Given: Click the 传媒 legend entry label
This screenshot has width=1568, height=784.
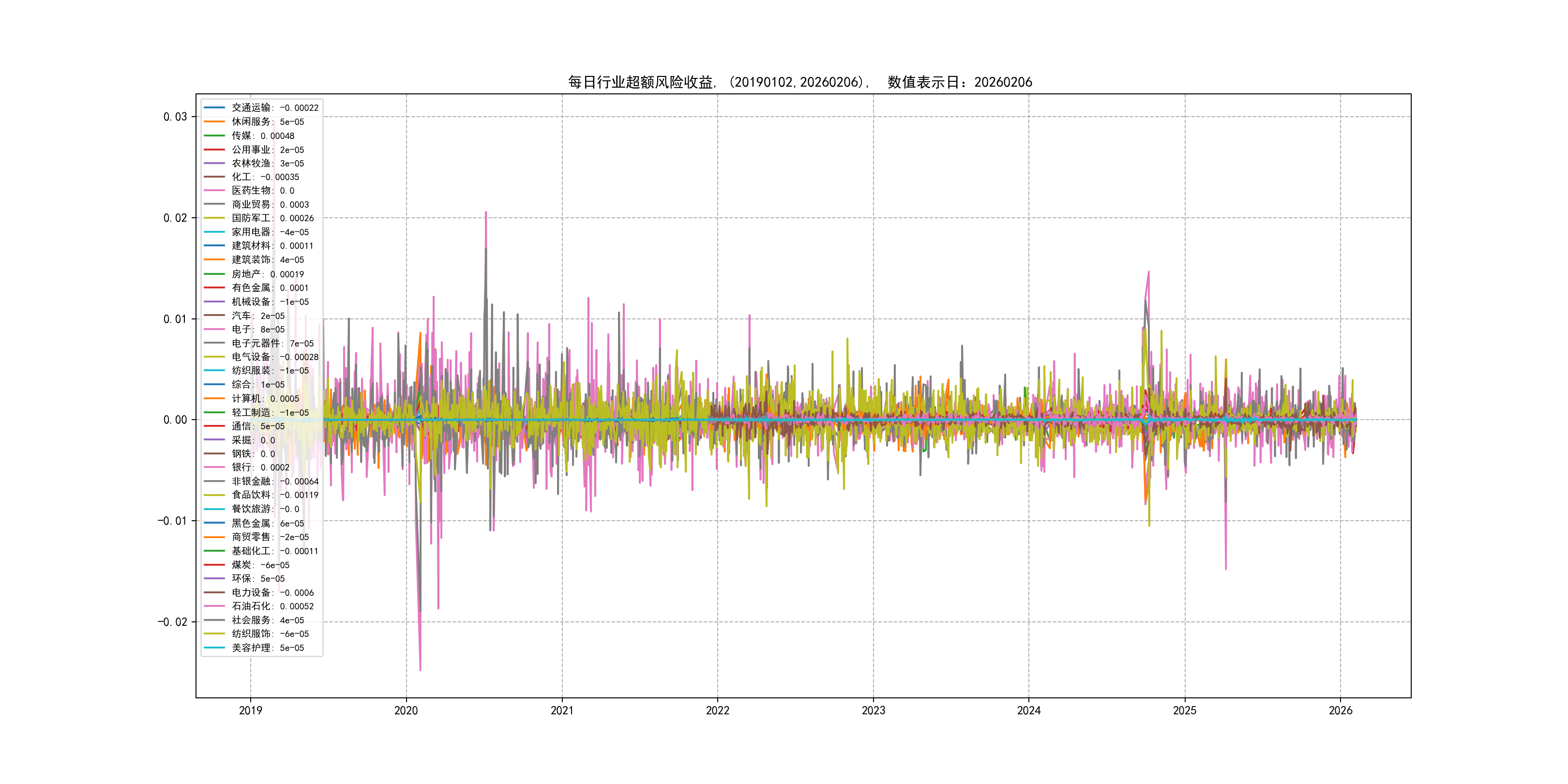Looking at the screenshot, I should (x=262, y=136).
